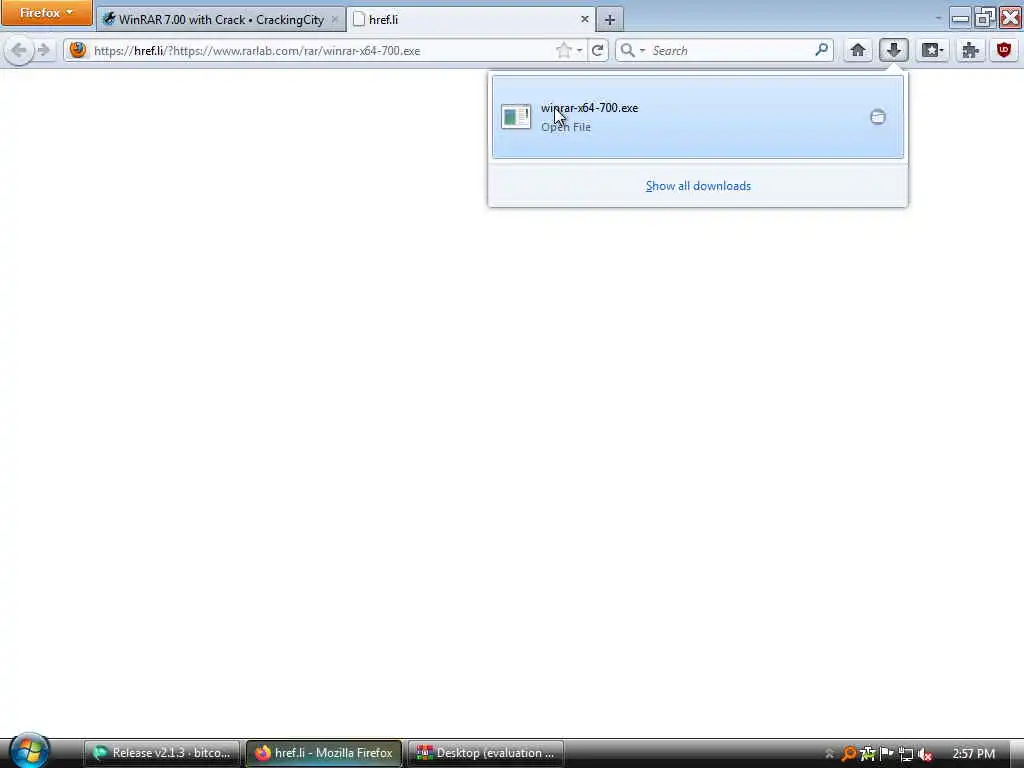The height and width of the screenshot is (768, 1024).
Task: Click the Show all downloads link
Action: click(x=698, y=186)
